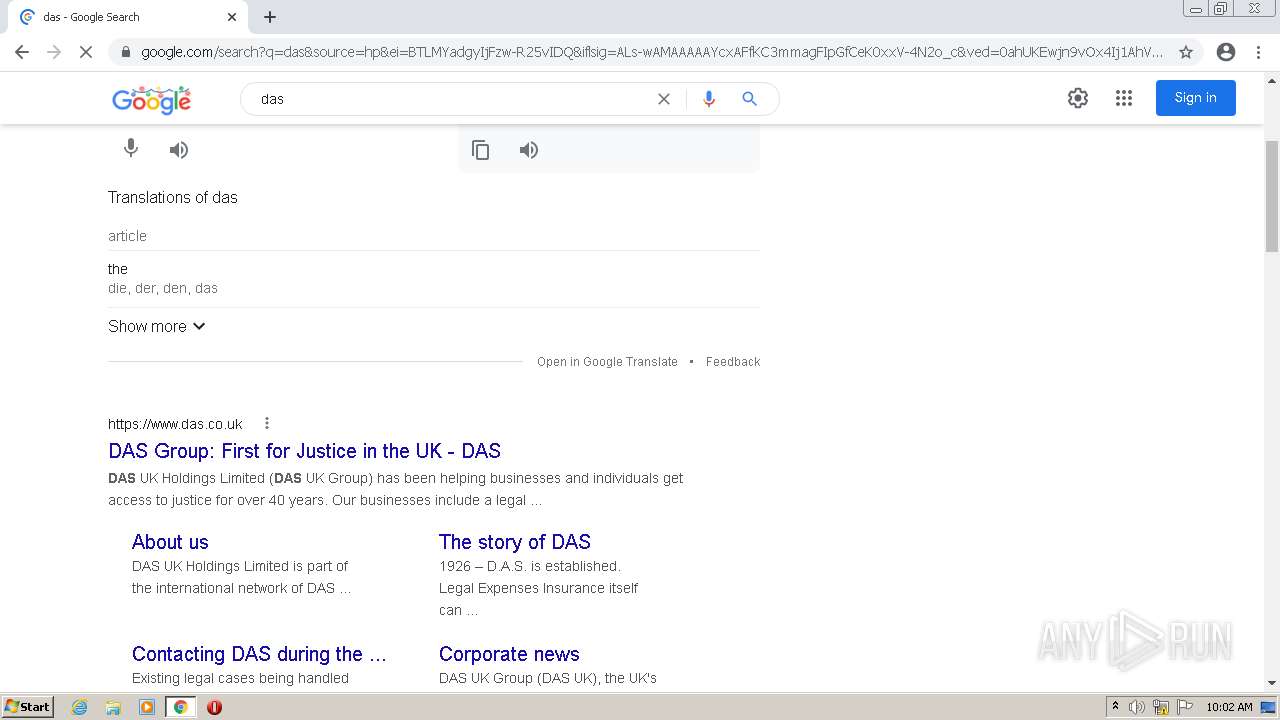Open DAS Group: First for Justice result
This screenshot has height=720, width=1280.
click(304, 451)
